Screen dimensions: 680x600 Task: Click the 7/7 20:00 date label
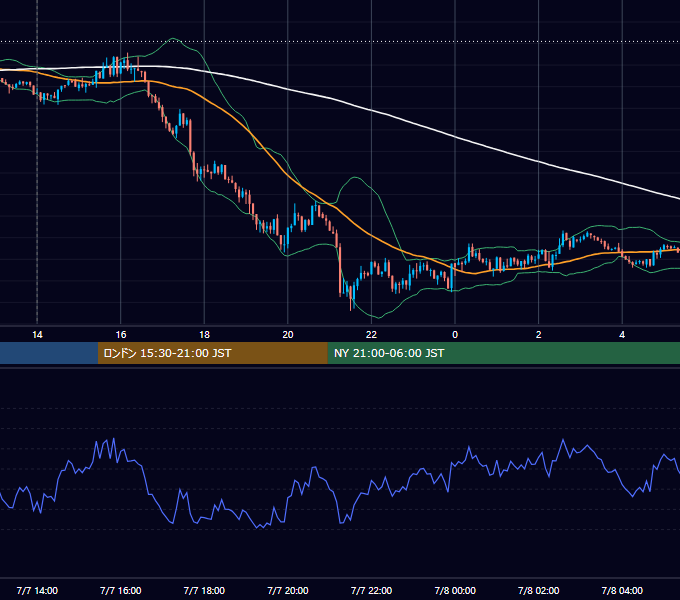(288, 590)
